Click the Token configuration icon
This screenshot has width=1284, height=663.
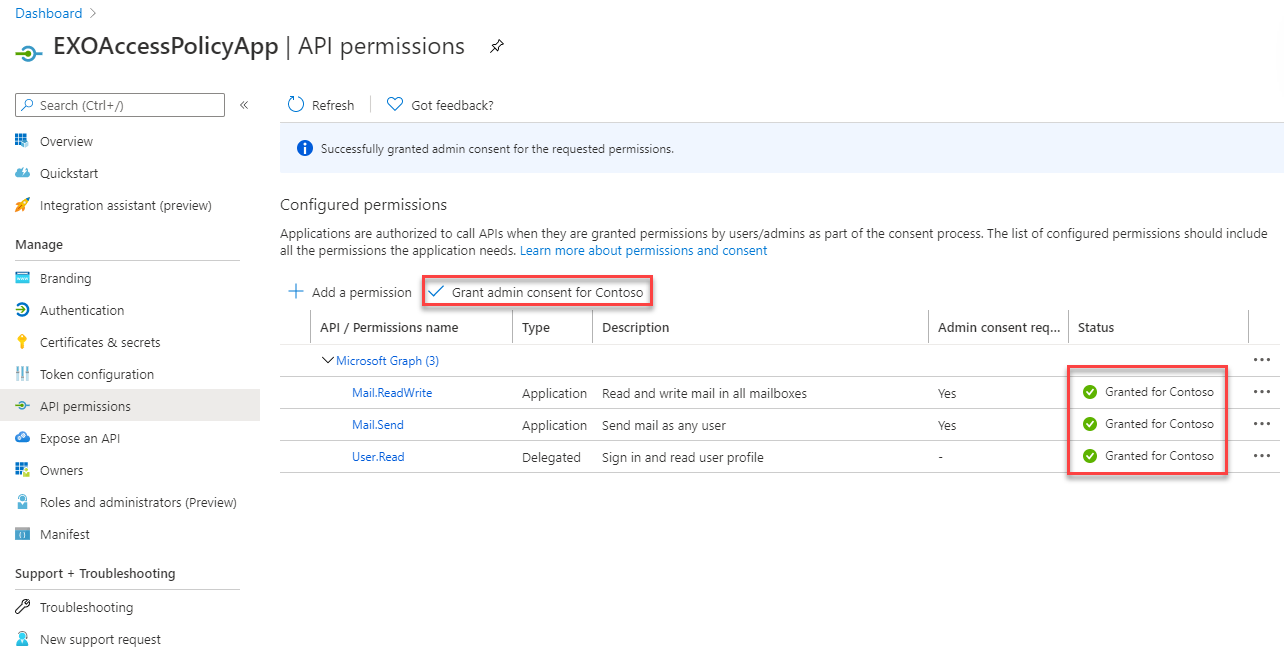(22, 374)
